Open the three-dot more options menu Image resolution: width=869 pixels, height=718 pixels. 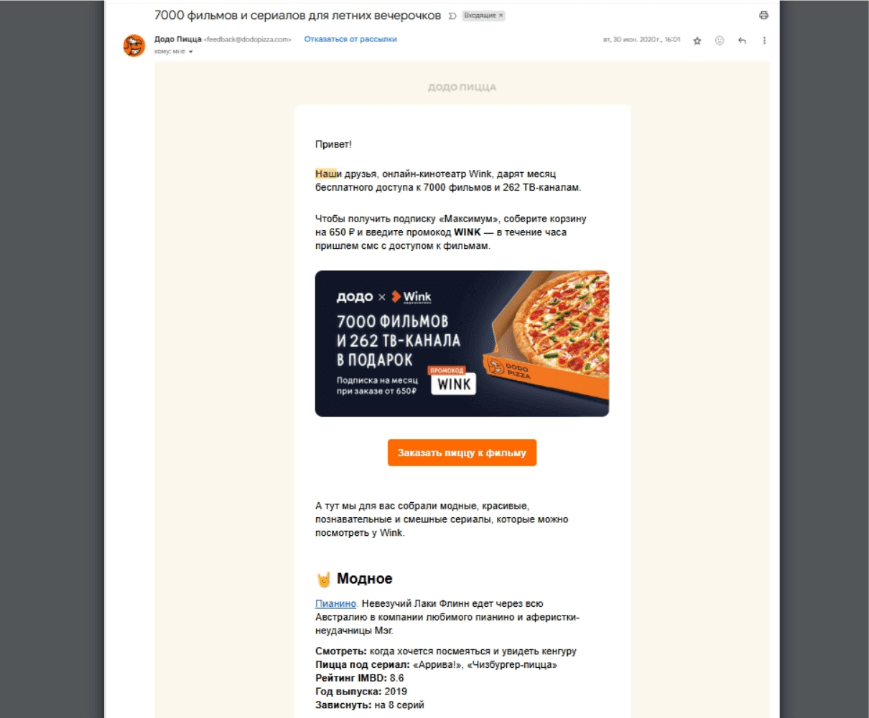(x=764, y=40)
